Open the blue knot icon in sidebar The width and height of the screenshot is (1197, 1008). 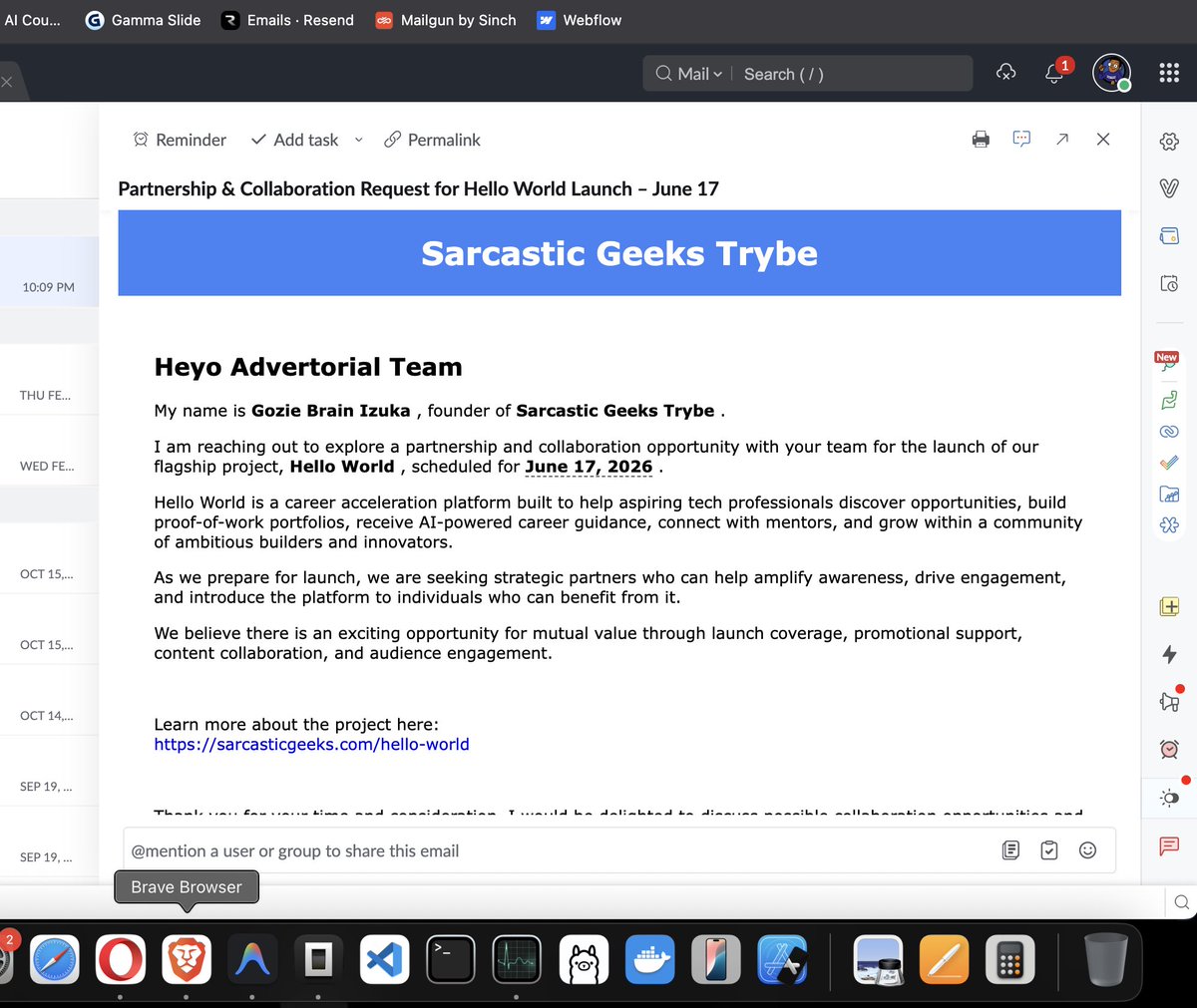[1169, 524]
